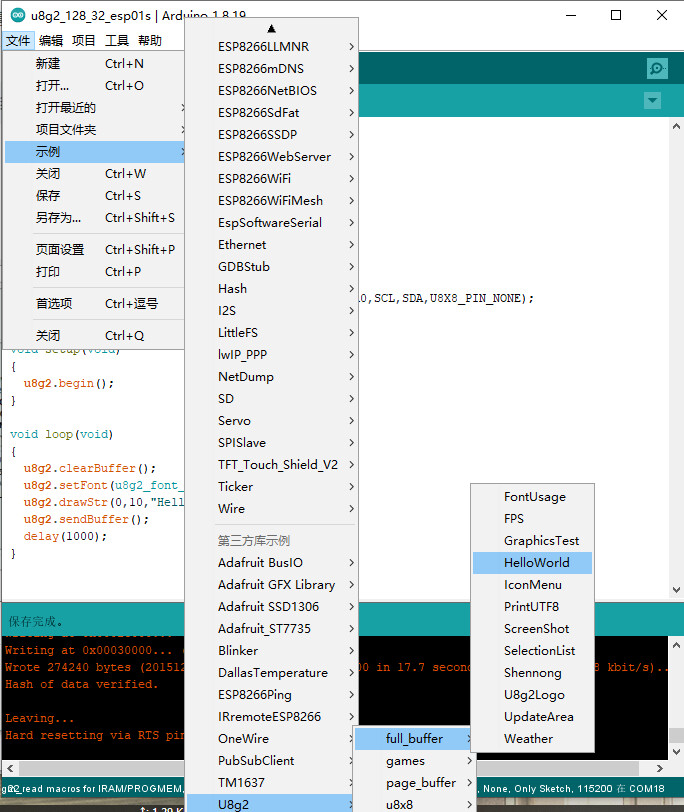Expand ESP8266LLMNR examples
The width and height of the screenshot is (684, 812).
[271, 47]
